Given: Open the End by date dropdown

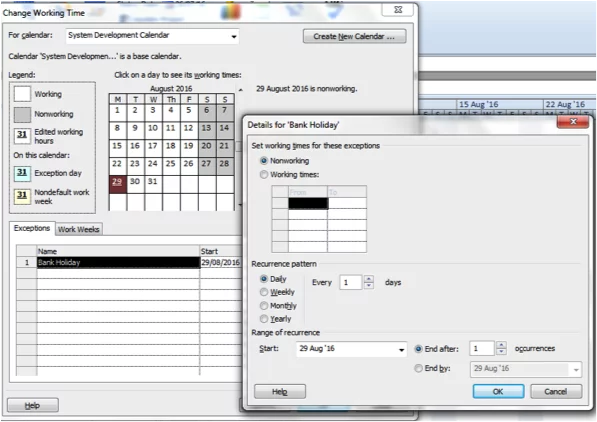Looking at the screenshot, I should pyautogui.click(x=576, y=369).
